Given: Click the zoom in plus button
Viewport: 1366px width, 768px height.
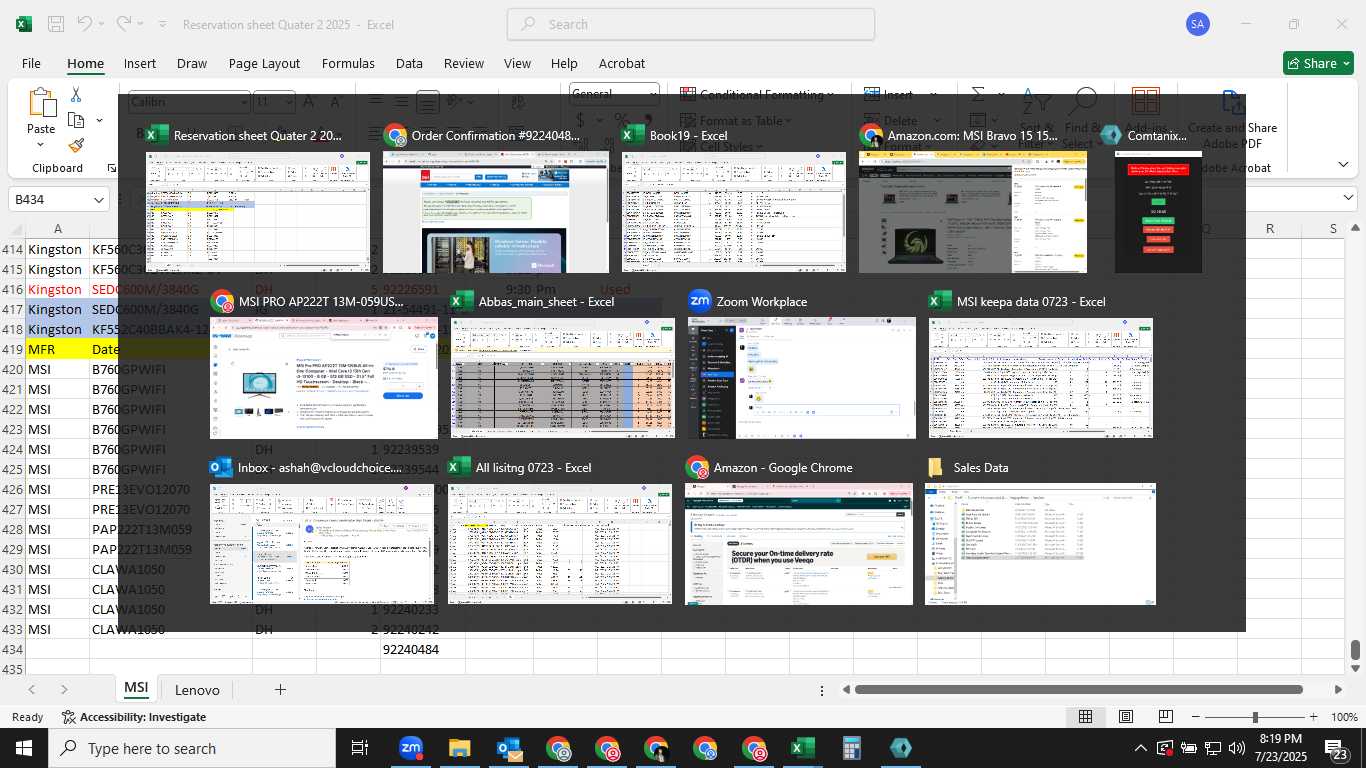Looking at the screenshot, I should coord(1313,717).
